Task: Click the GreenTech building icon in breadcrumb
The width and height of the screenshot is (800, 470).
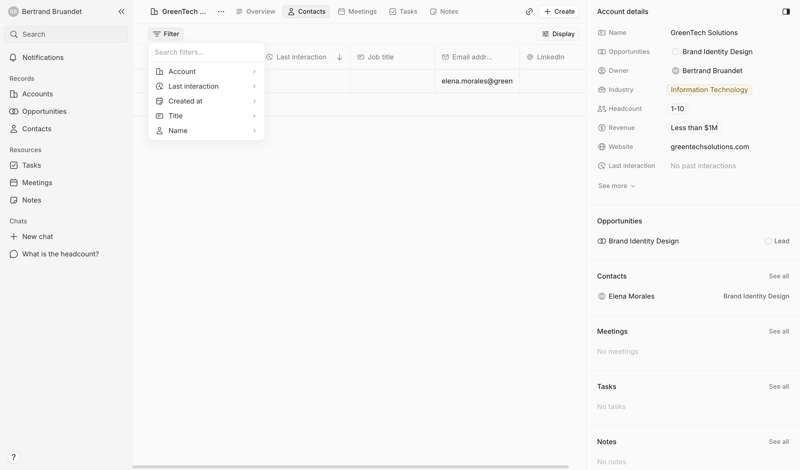Action: tap(154, 11)
